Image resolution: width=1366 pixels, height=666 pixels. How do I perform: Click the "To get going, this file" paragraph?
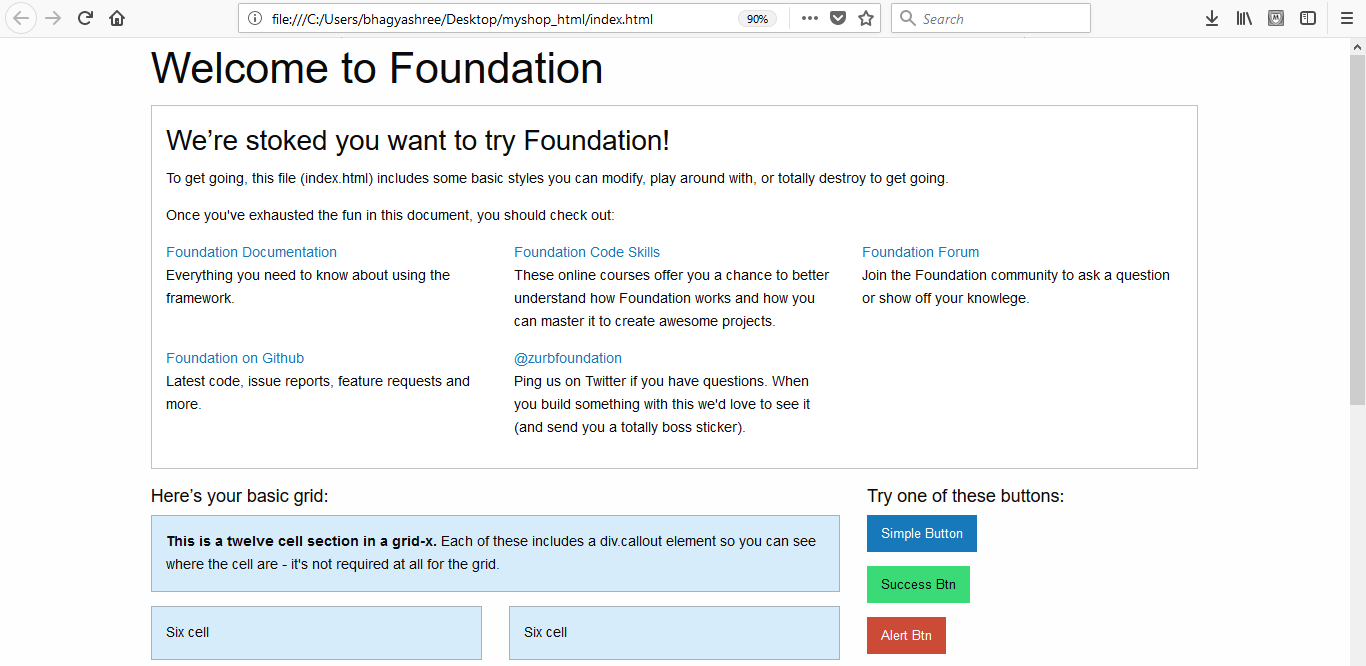557,179
